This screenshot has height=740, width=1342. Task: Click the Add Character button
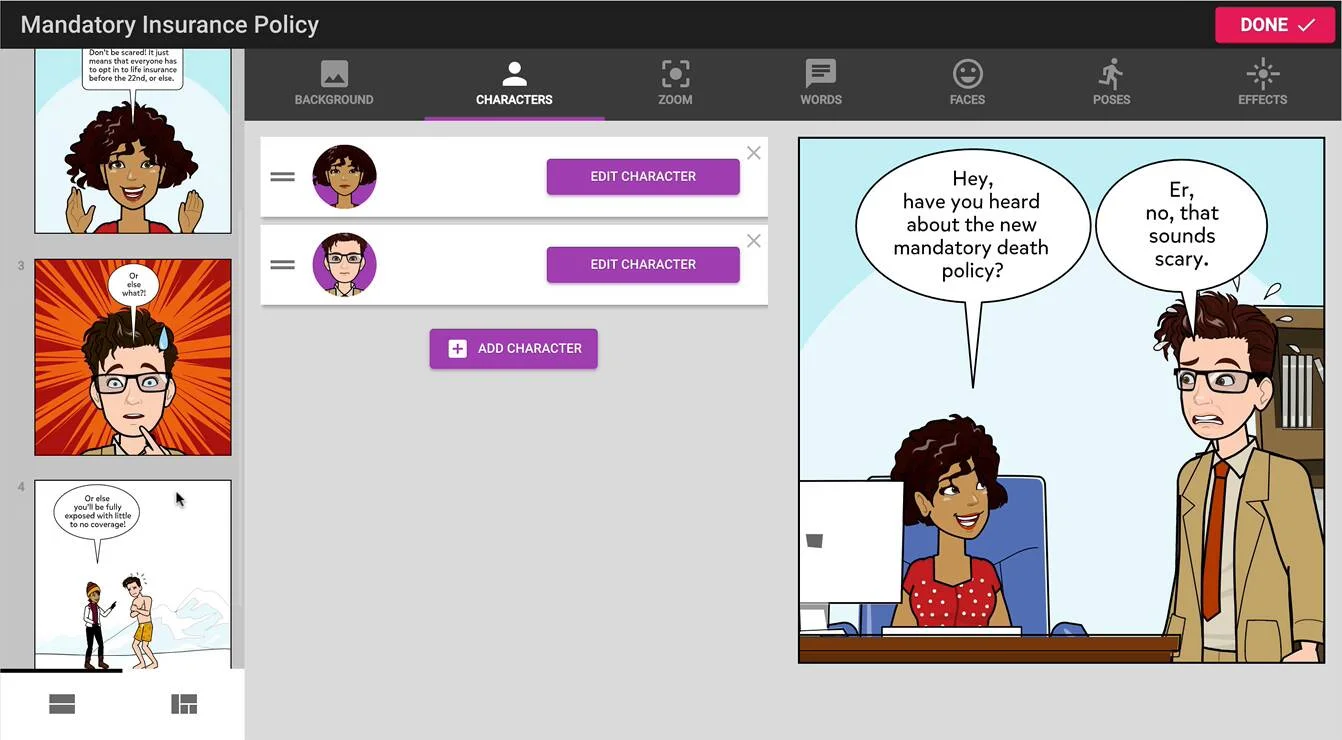tap(514, 349)
